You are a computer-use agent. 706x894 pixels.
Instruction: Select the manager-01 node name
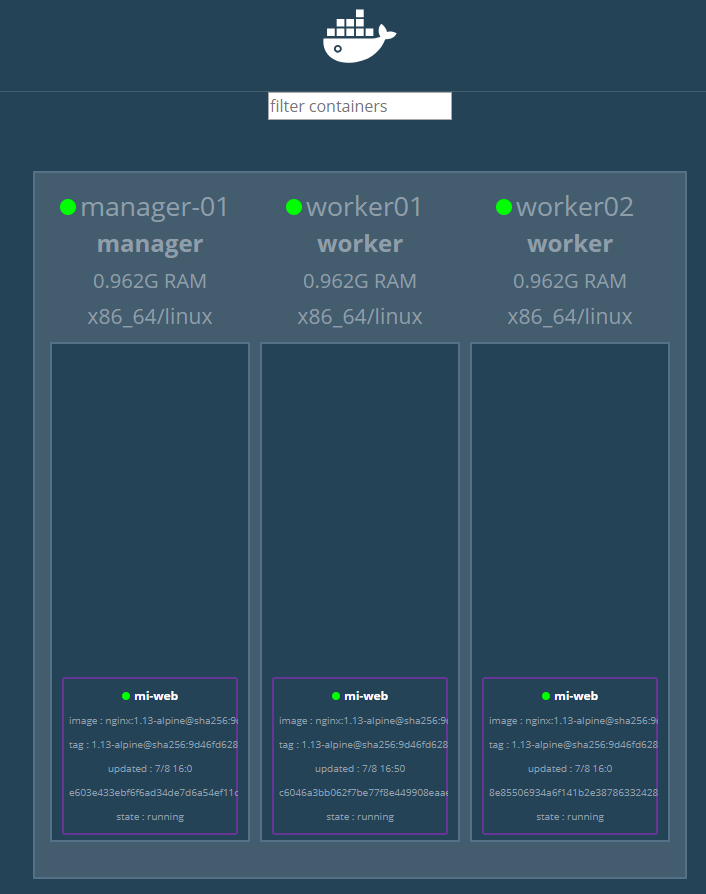tap(154, 207)
